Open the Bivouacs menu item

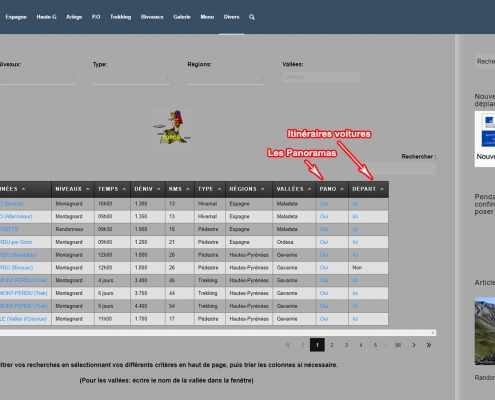coord(152,17)
